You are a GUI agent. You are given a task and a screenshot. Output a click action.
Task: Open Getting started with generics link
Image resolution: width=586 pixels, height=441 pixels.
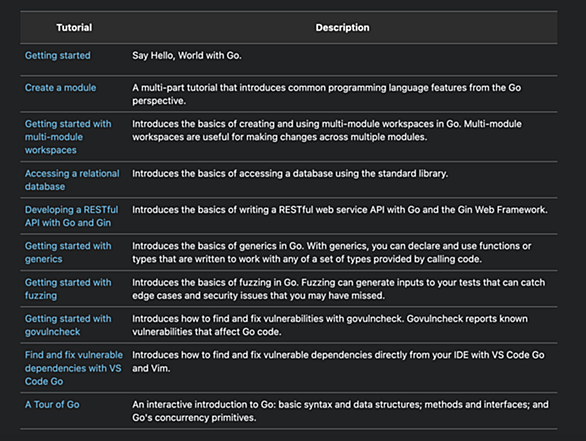click(x=68, y=252)
